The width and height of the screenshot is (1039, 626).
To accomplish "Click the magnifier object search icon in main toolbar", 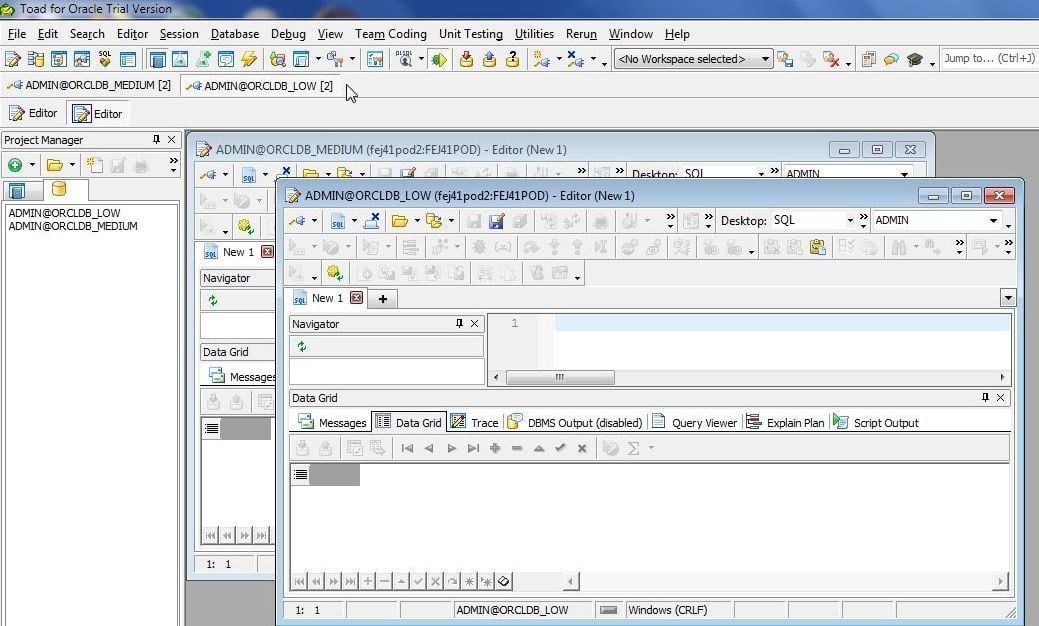I will click(278, 59).
